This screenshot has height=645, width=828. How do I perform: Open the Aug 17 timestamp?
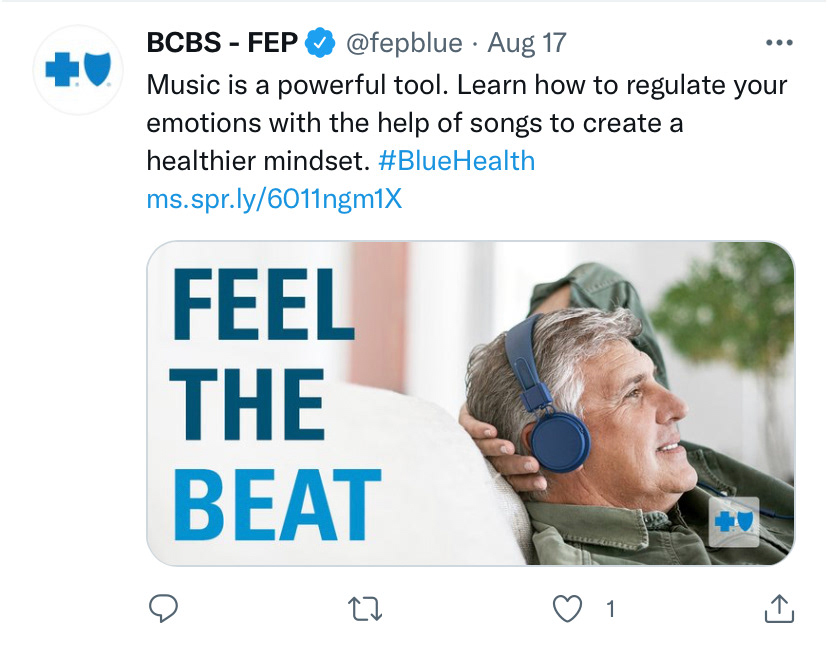click(x=527, y=43)
